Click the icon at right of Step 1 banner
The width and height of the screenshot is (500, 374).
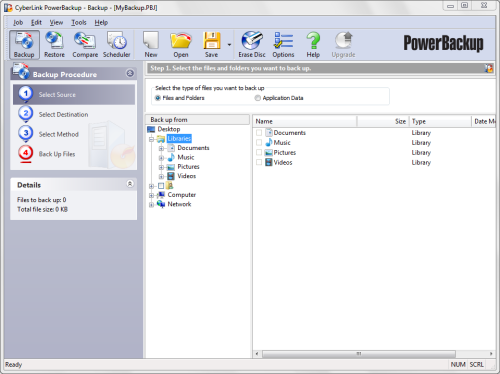point(489,68)
